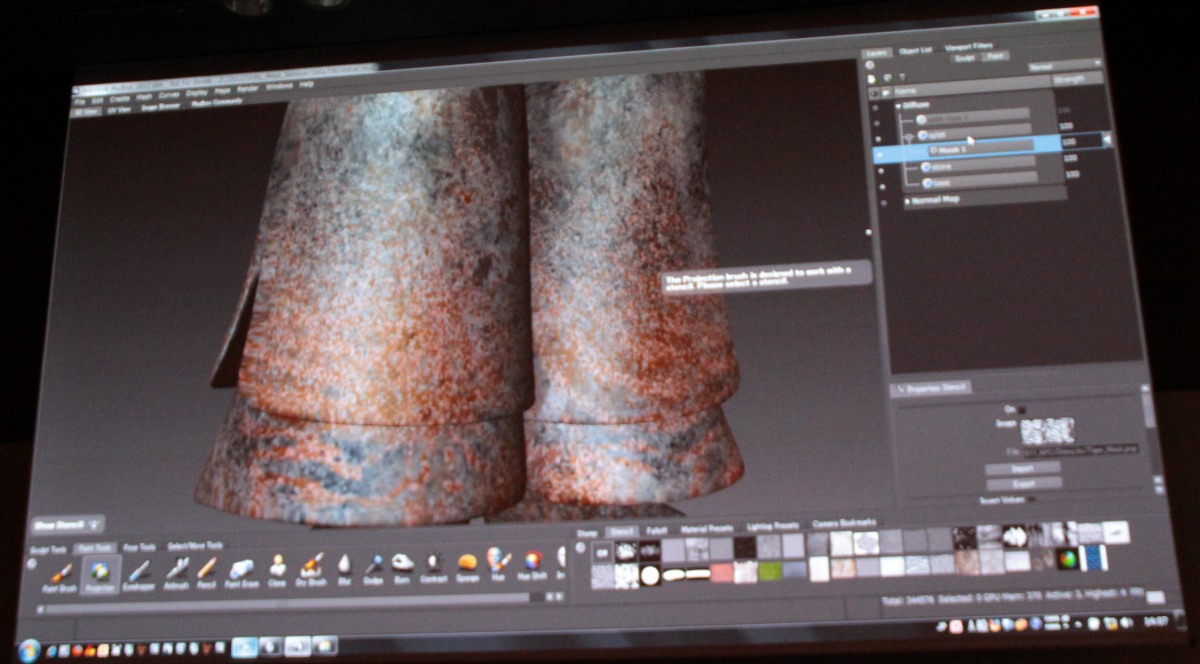Select the Airbrush tool
This screenshot has width=1200, height=664.
(176, 573)
